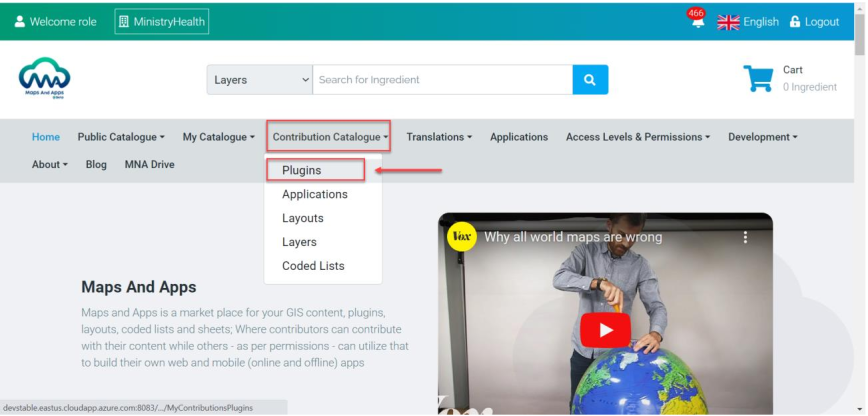Click the UK flag language icon

click(728, 22)
